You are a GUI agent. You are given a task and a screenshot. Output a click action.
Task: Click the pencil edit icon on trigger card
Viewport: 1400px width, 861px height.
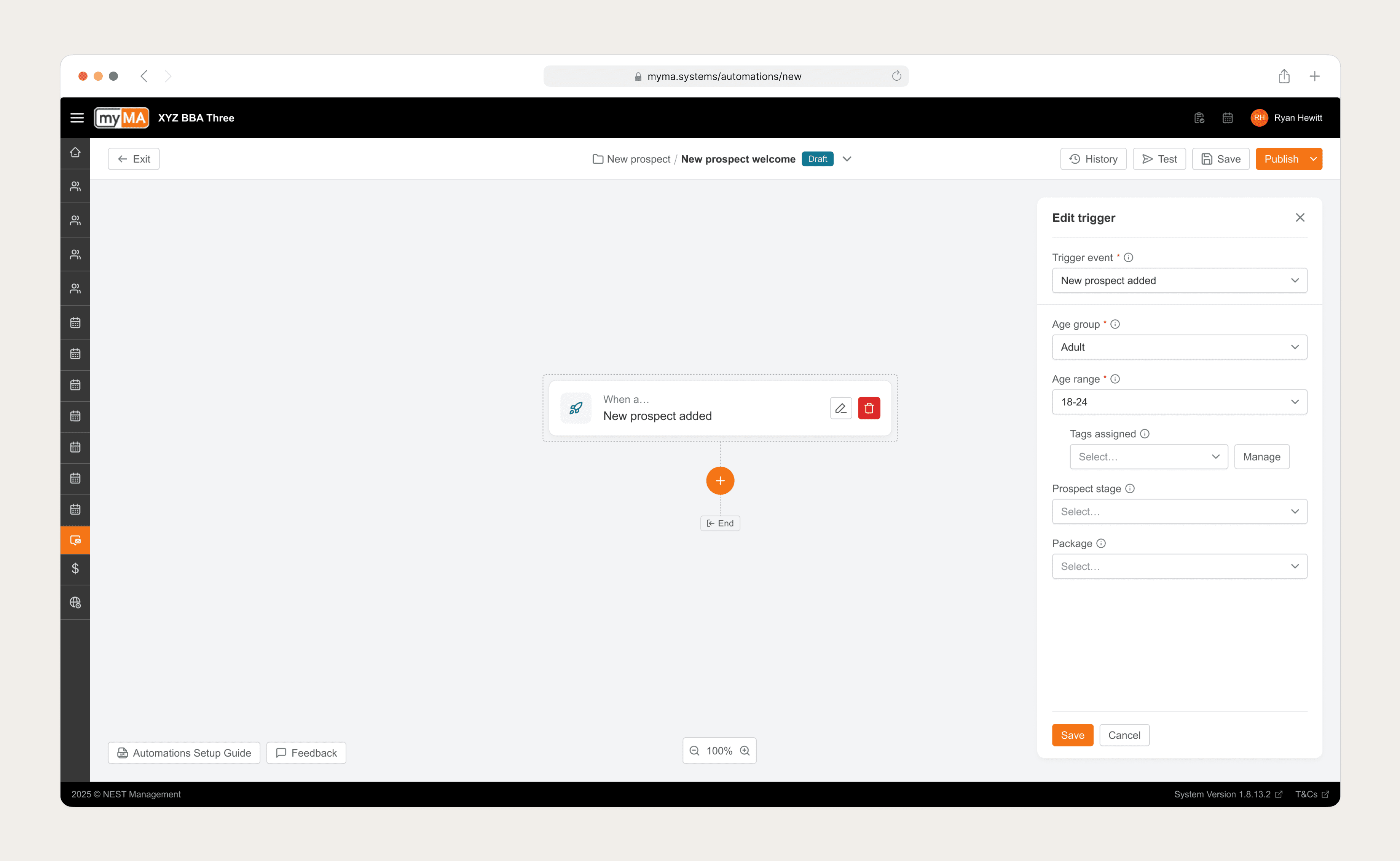tap(840, 408)
